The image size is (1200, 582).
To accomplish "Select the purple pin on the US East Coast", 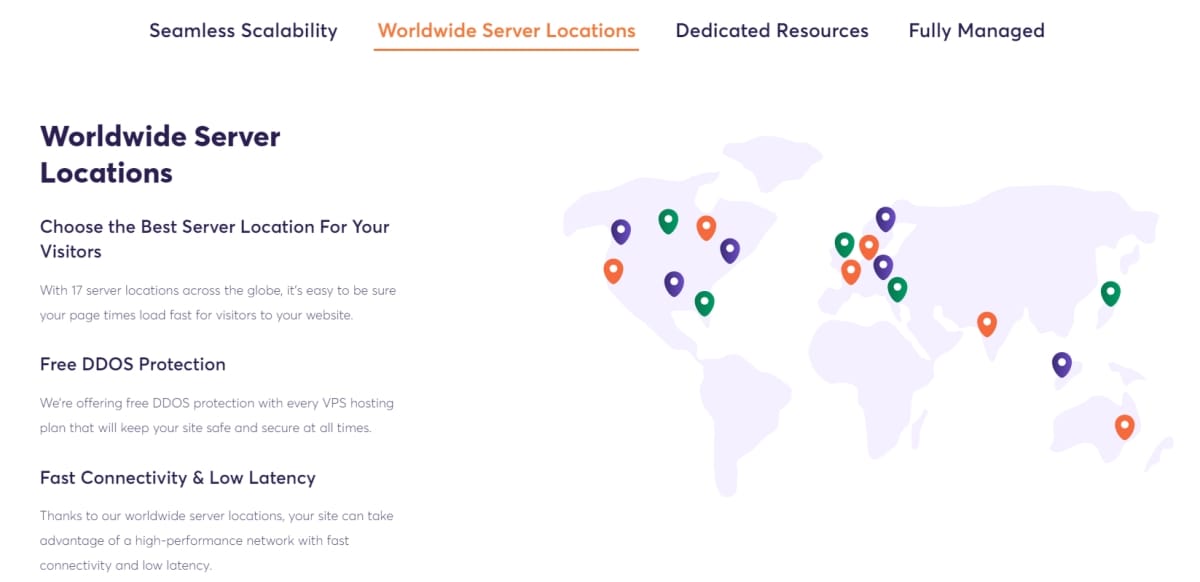I will tap(730, 251).
